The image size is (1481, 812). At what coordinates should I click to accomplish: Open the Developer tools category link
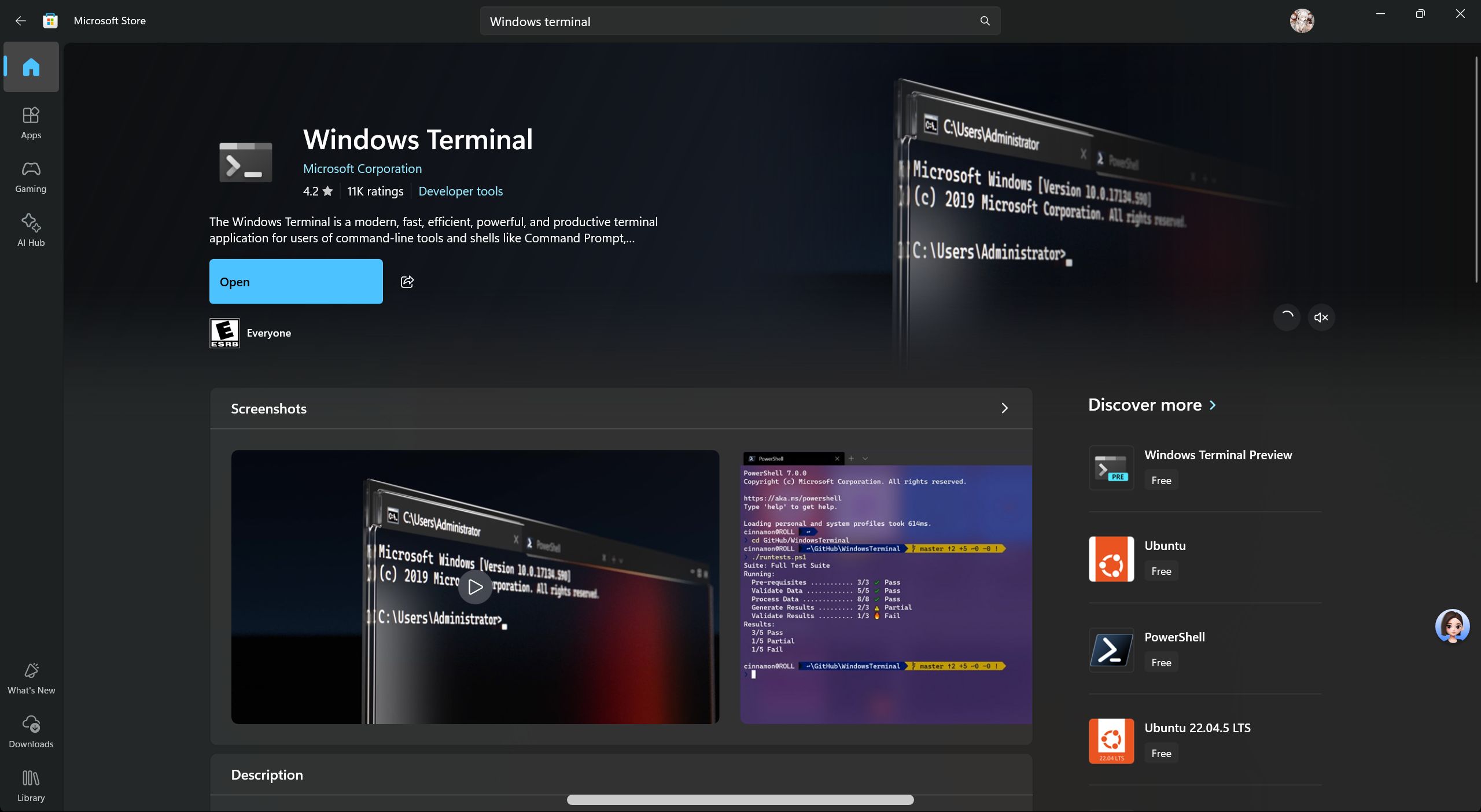coord(460,191)
